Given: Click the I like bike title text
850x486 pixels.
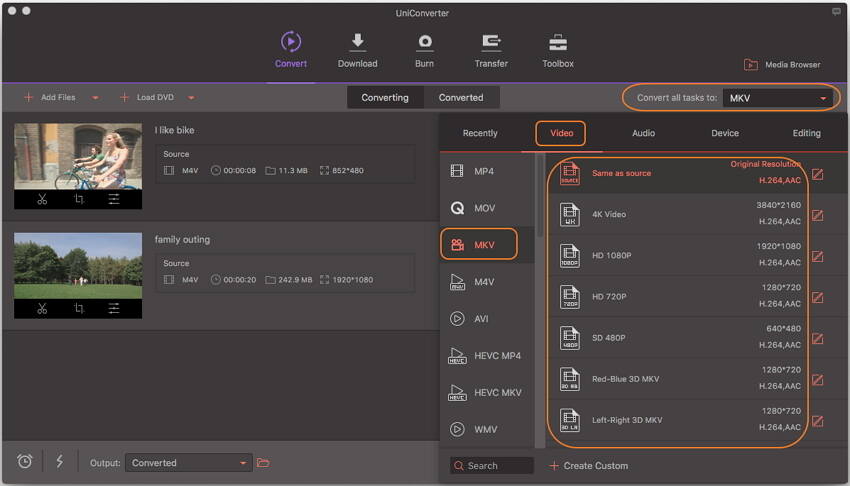Looking at the screenshot, I should tap(175, 130).
